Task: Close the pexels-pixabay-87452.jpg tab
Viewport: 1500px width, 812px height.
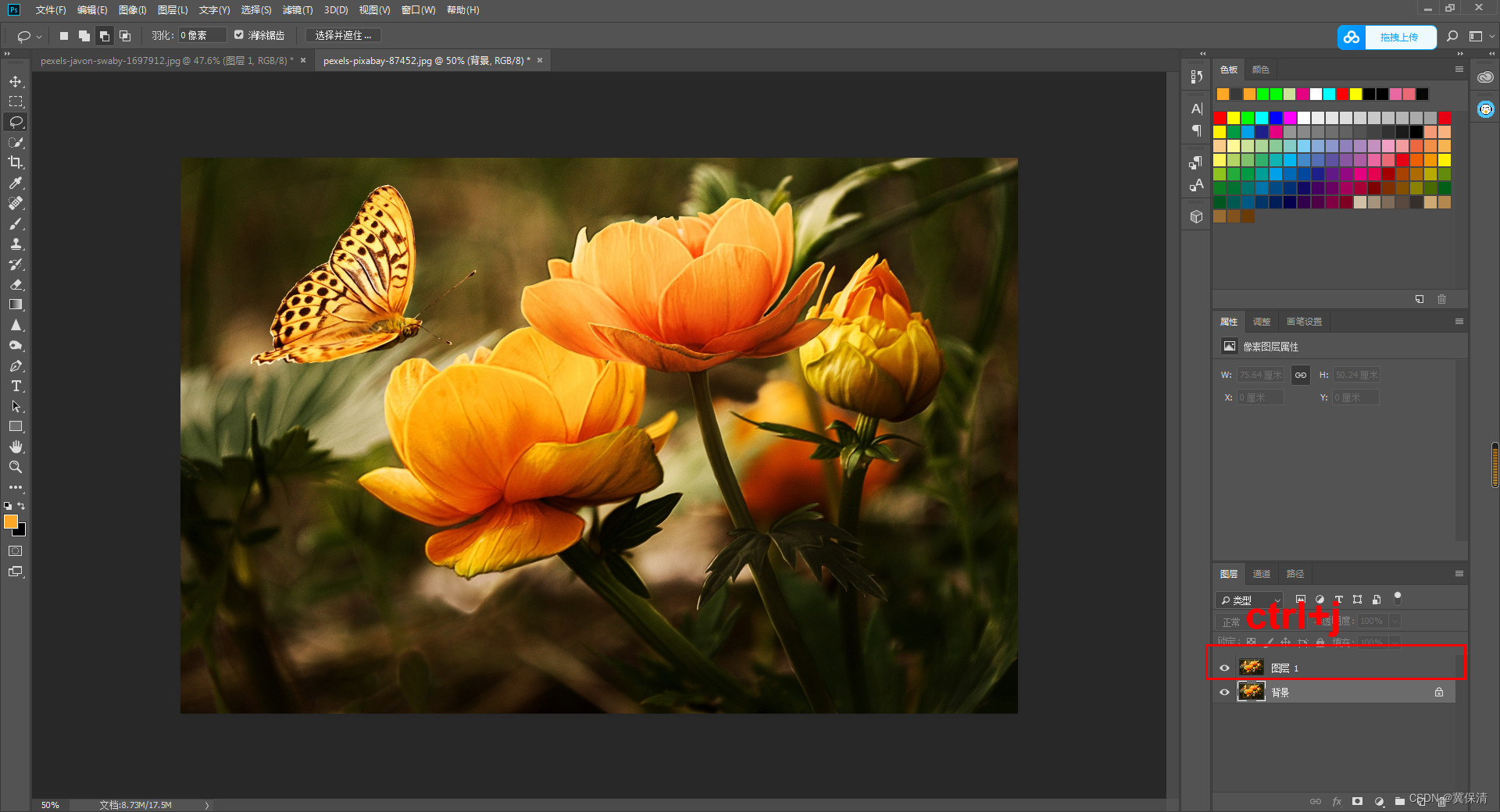Action: (x=540, y=60)
